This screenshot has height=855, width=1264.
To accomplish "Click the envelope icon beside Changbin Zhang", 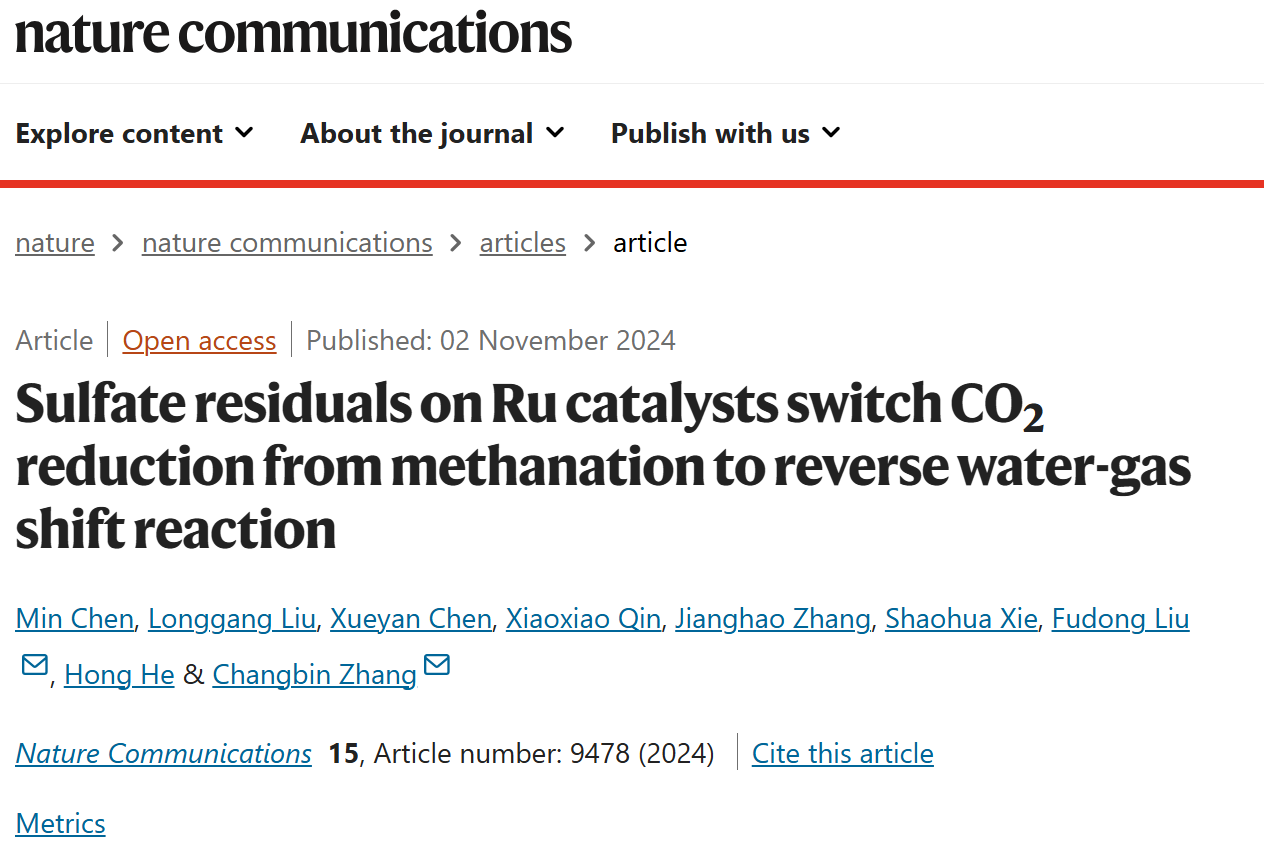I will pos(437,665).
